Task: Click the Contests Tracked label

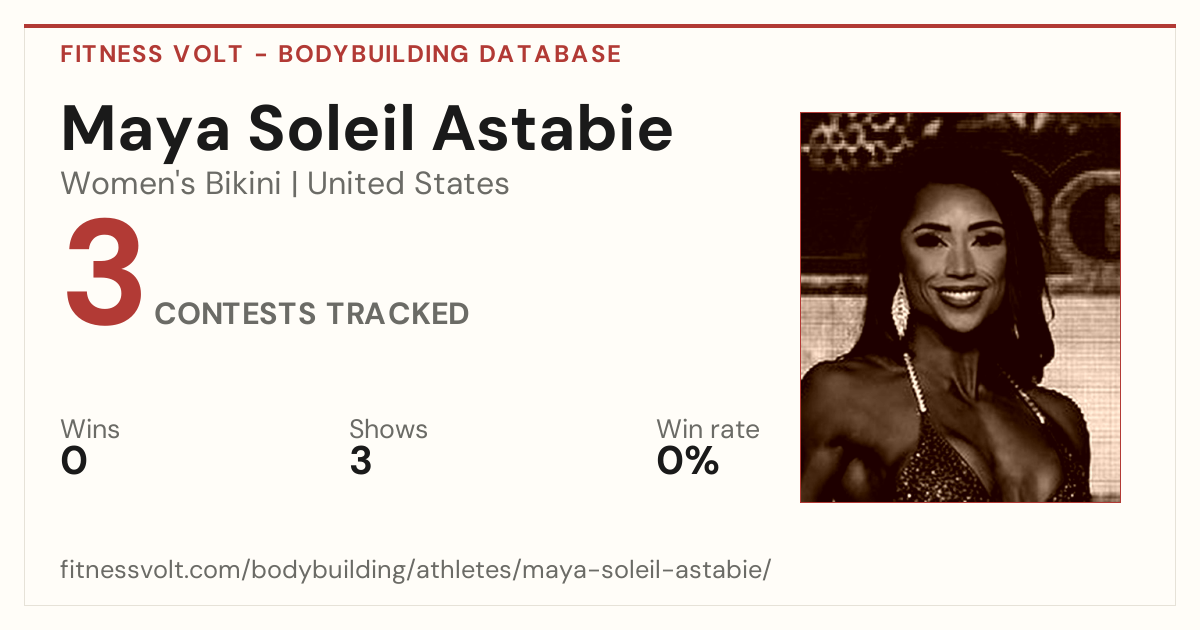Action: [x=312, y=314]
